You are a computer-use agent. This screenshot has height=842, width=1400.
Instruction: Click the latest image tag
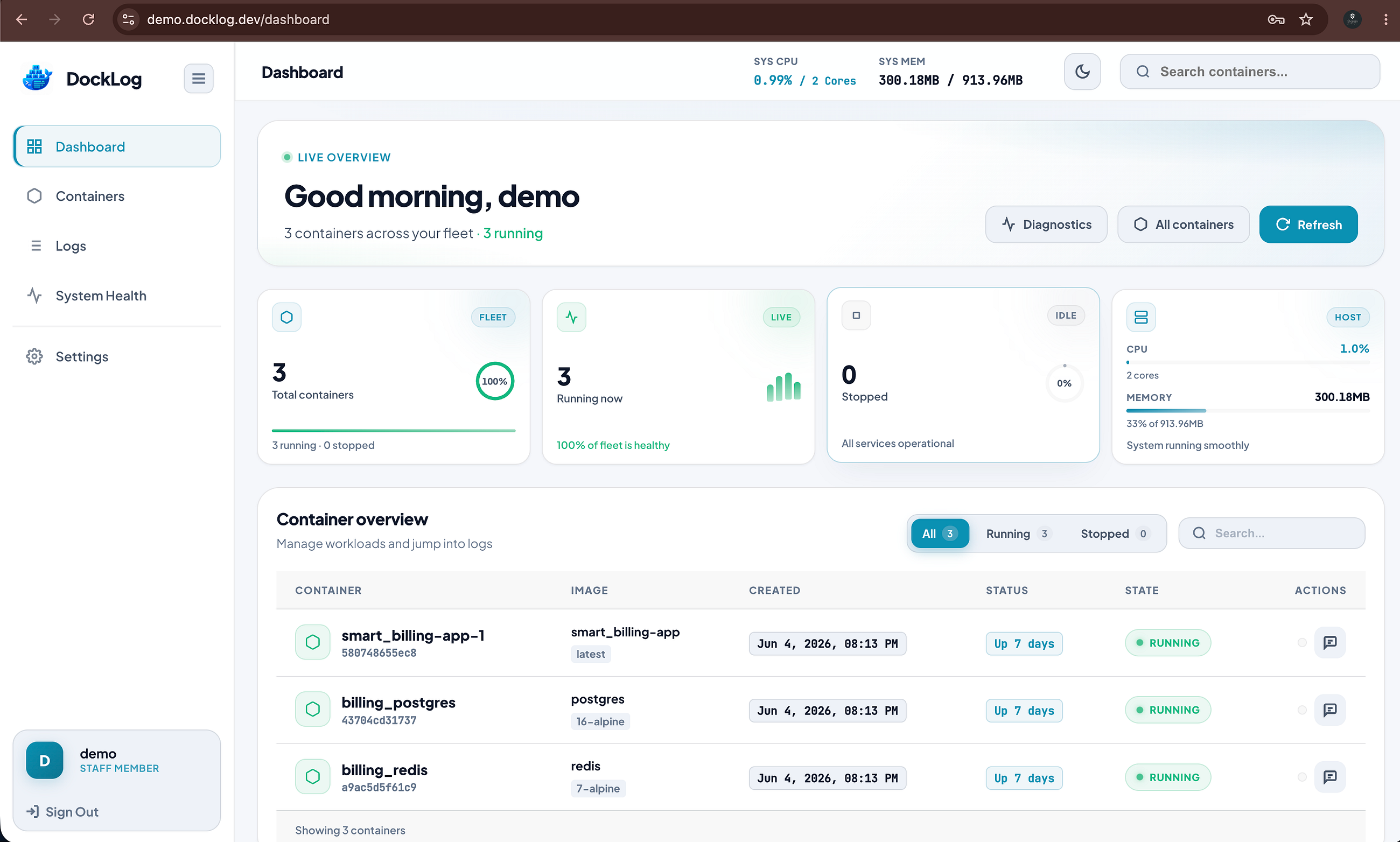coord(590,654)
